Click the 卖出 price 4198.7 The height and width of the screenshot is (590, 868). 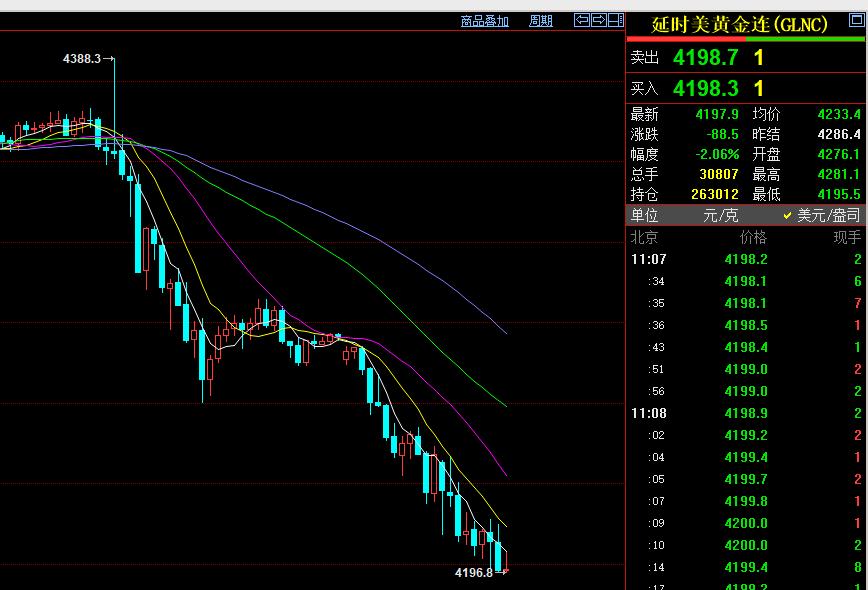706,58
